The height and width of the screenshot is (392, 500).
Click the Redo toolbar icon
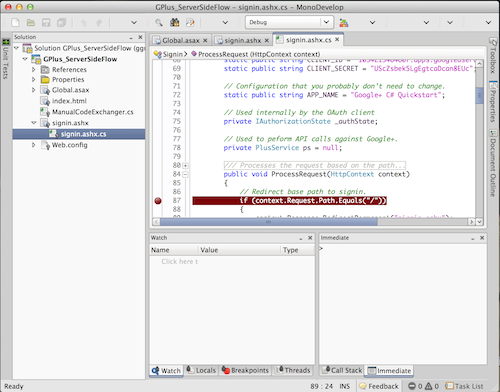tap(99, 22)
